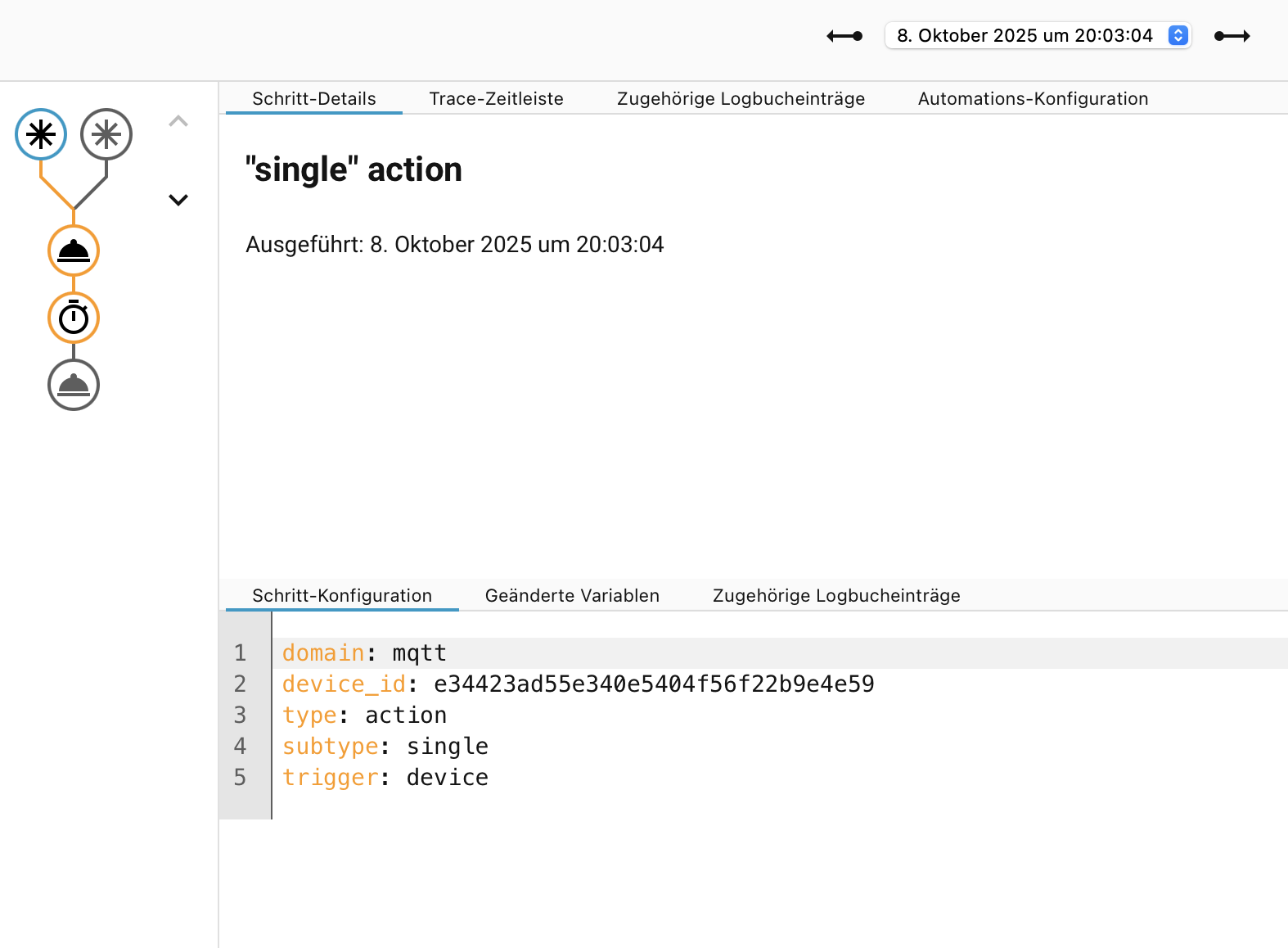
Task: Open top Zugehörige Logbucheinträge tab
Action: [741, 99]
